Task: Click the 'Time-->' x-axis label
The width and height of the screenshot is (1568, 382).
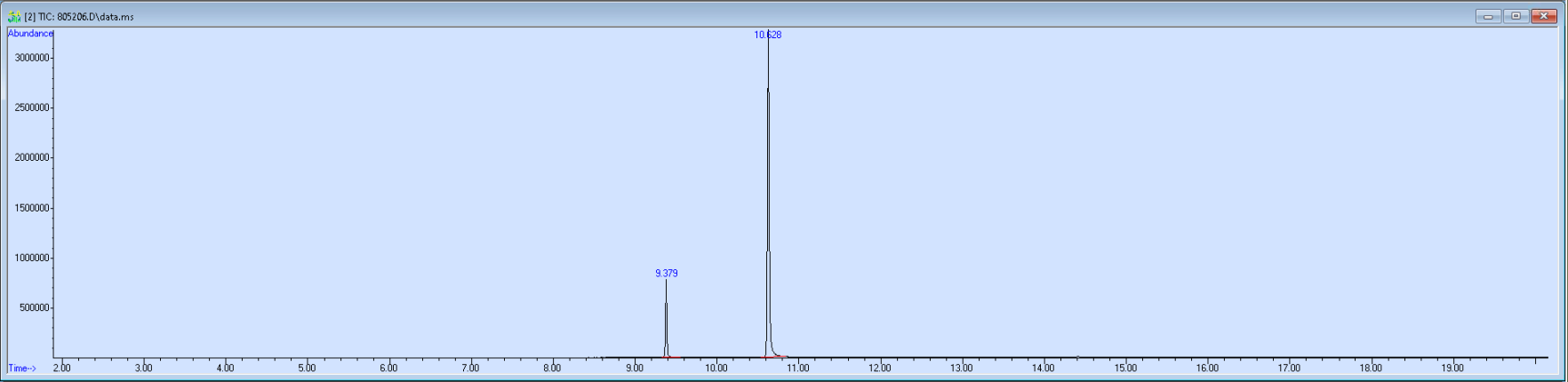Action: click(22, 368)
